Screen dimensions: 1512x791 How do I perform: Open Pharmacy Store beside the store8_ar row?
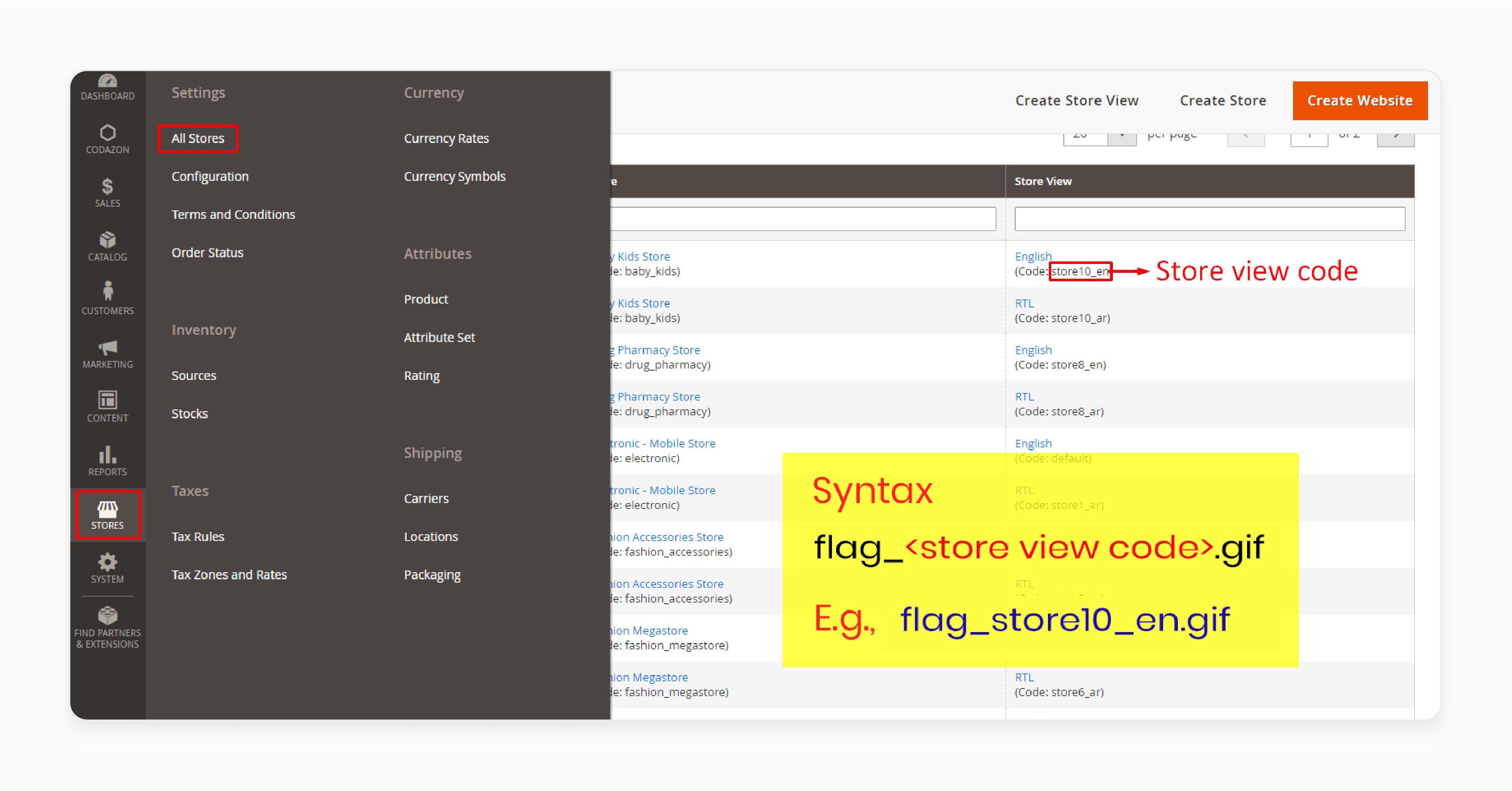point(656,397)
